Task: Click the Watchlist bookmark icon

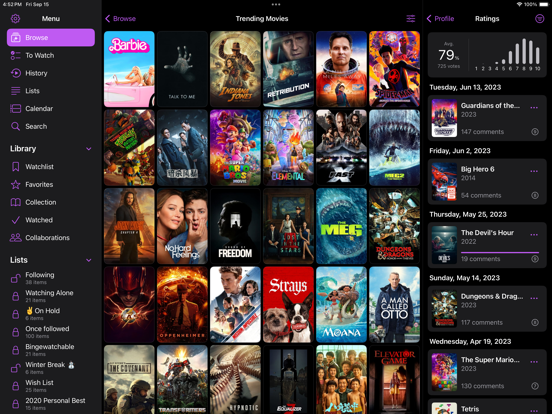Action: click(x=15, y=167)
